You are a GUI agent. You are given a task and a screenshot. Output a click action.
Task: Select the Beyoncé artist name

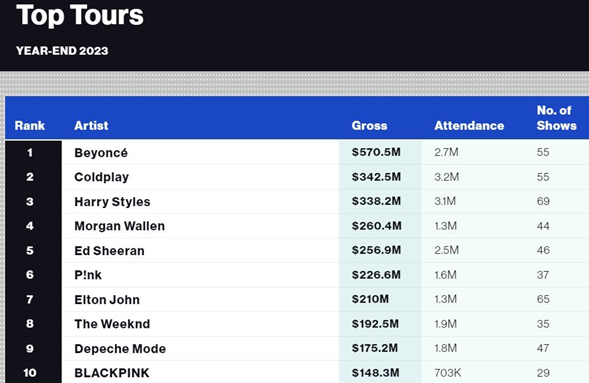click(x=101, y=152)
